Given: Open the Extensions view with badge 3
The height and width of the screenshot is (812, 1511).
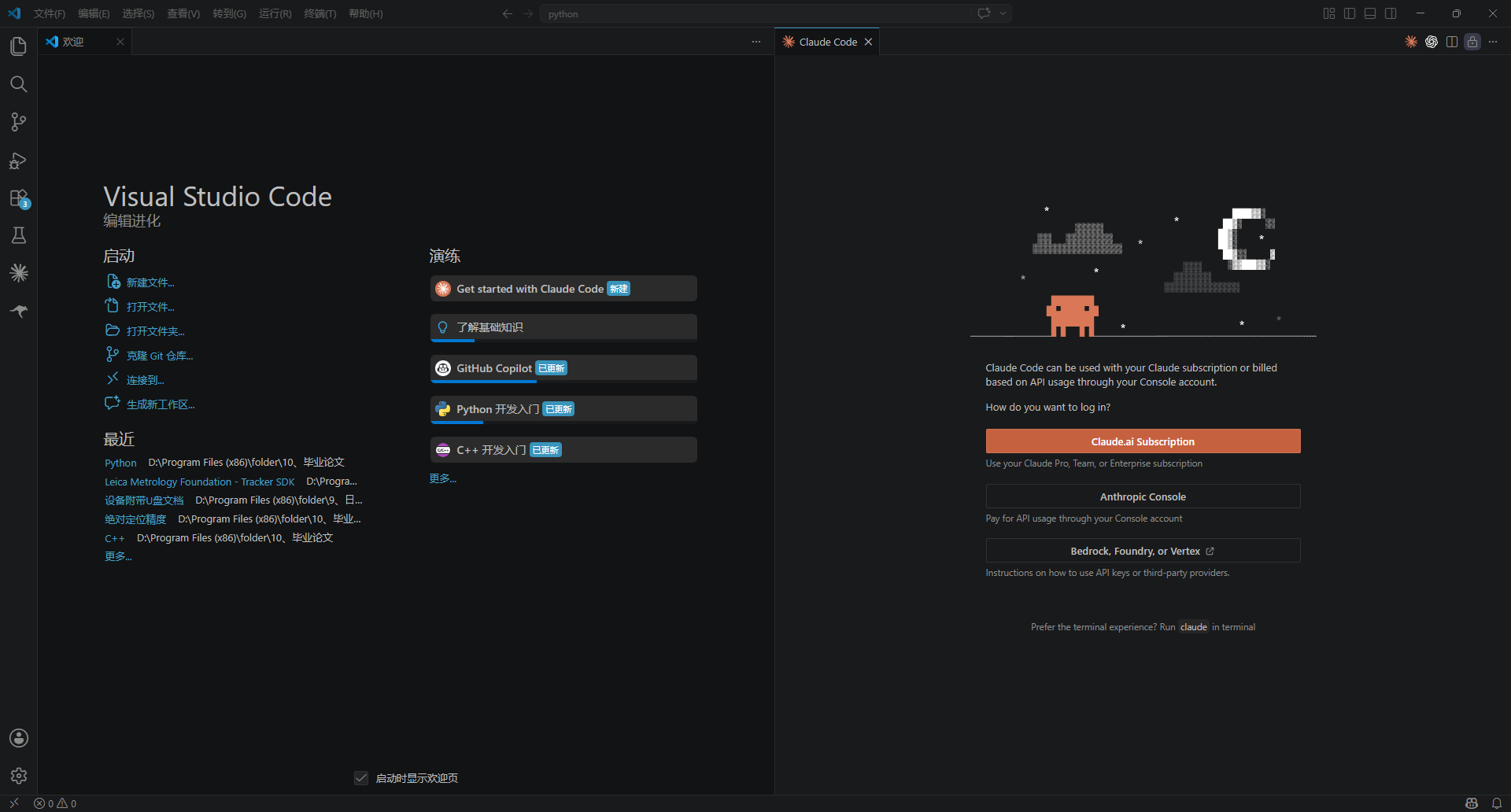Looking at the screenshot, I should click(19, 197).
